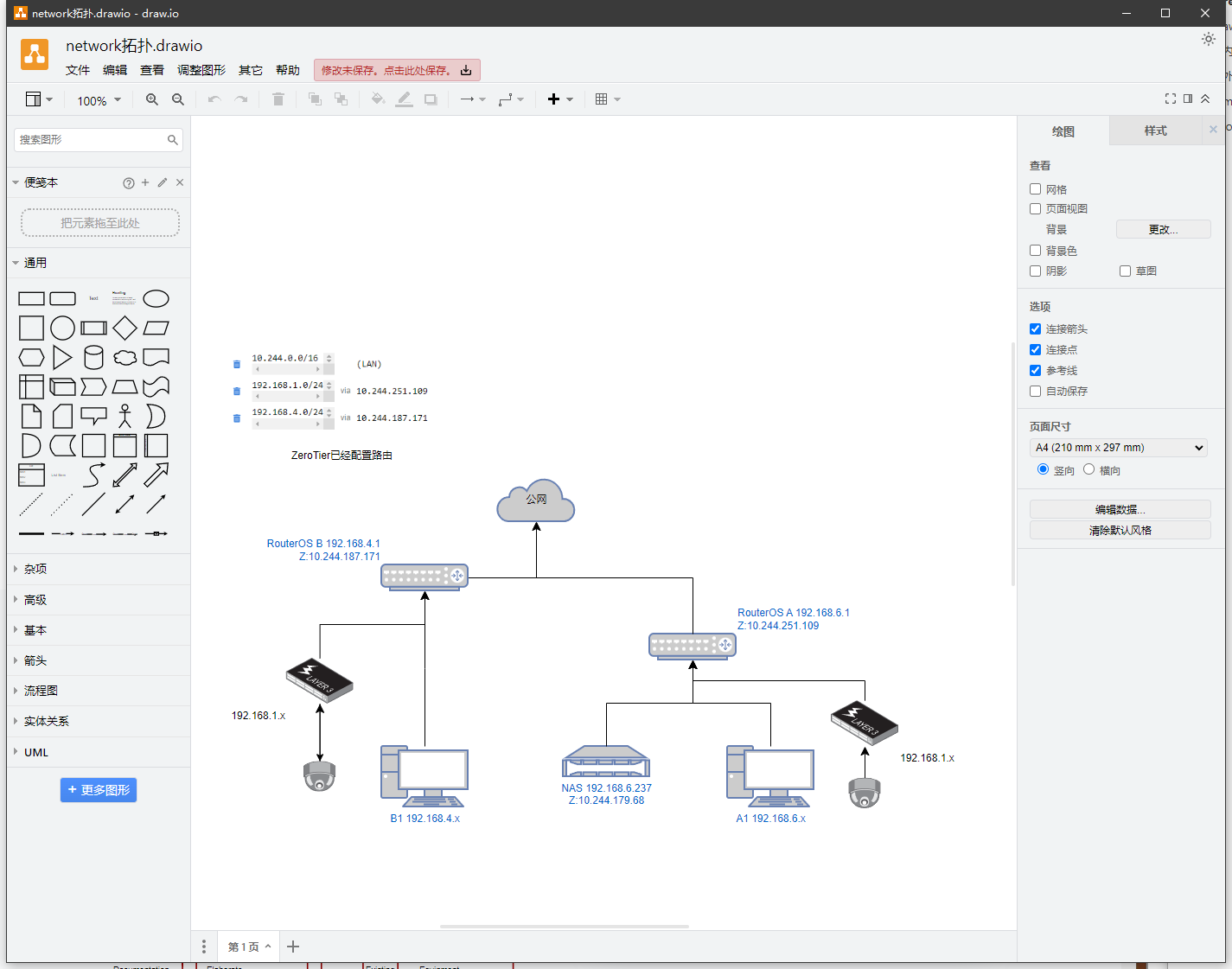Viewport: 1232px width, 969px height.
Task: Click the redo arrow icon
Action: coord(241,99)
